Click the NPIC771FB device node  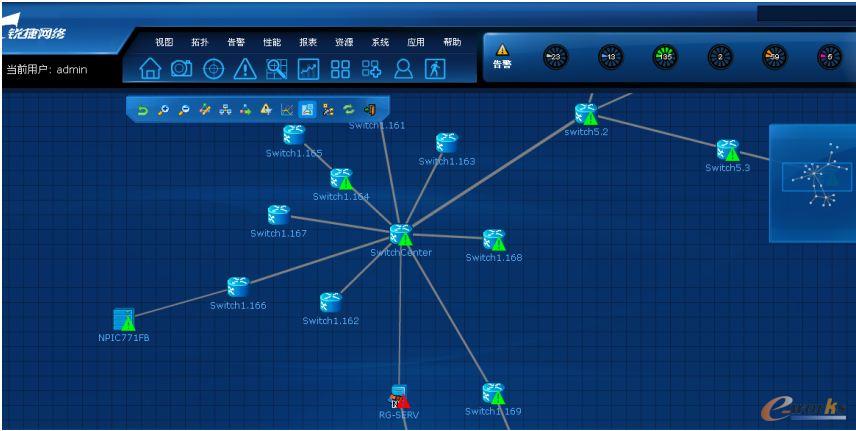coord(124,320)
